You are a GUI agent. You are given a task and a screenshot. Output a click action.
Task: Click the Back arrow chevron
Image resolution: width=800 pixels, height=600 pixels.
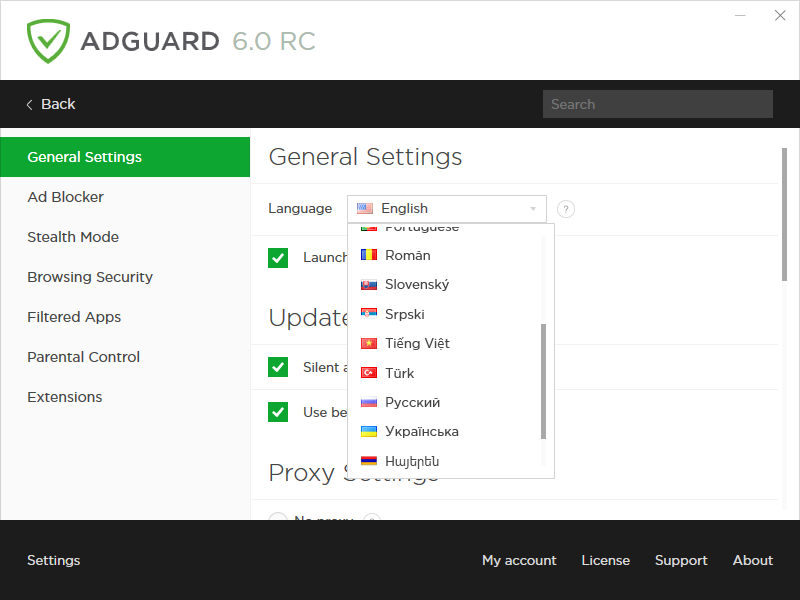tap(30, 105)
